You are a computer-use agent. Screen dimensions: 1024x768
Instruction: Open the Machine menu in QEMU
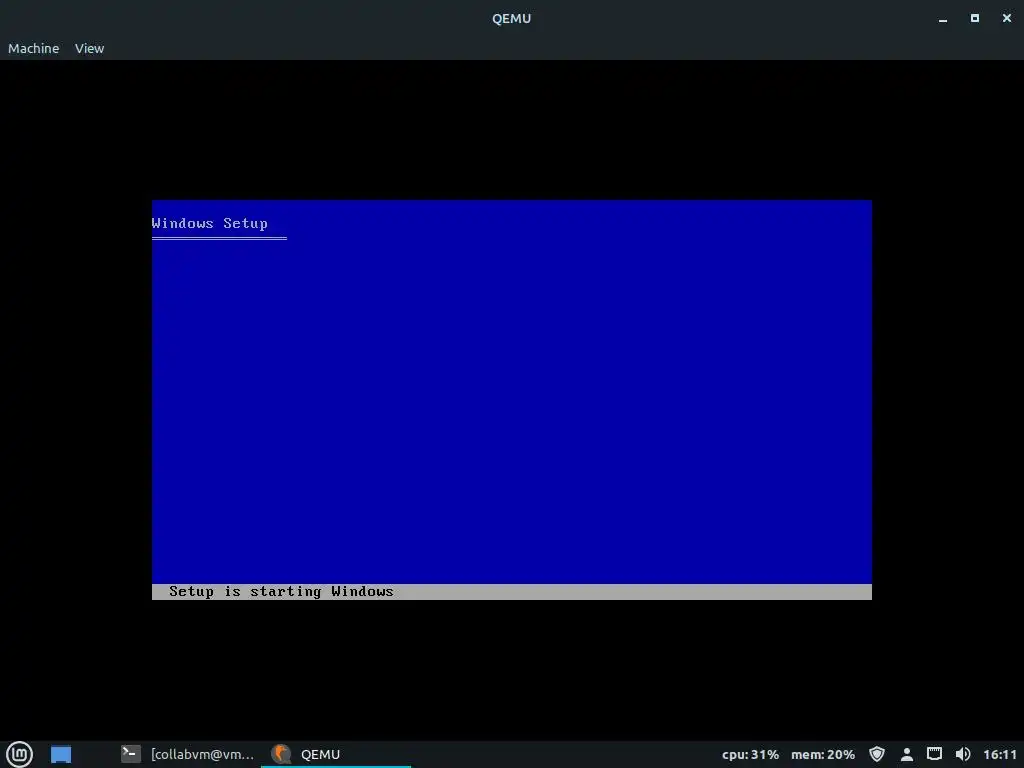coord(33,48)
